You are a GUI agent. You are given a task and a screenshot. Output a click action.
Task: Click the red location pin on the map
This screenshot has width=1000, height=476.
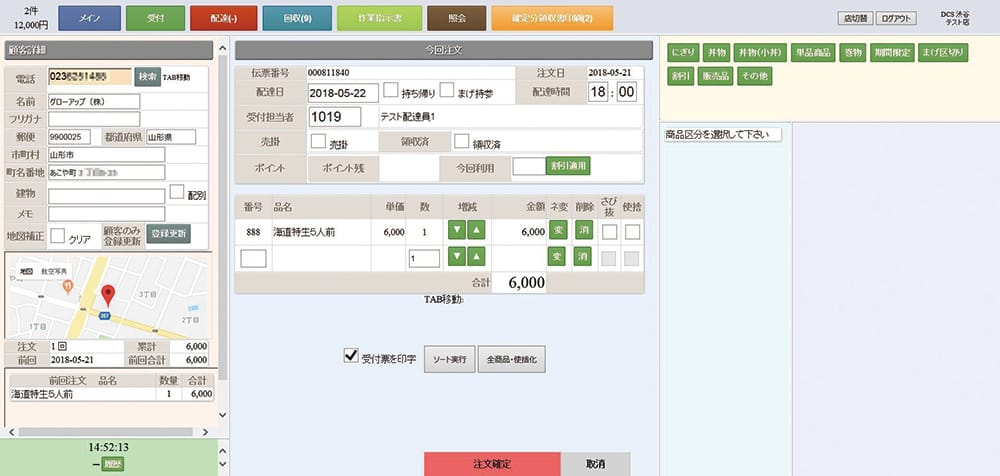(x=109, y=295)
